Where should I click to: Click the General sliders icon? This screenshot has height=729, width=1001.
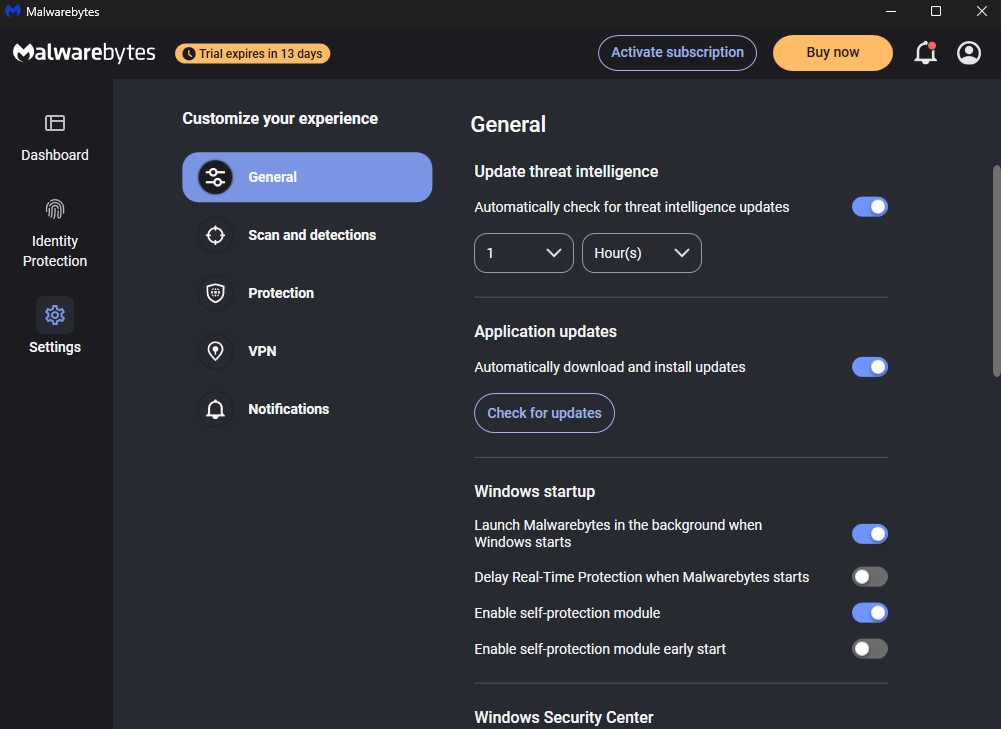click(215, 177)
